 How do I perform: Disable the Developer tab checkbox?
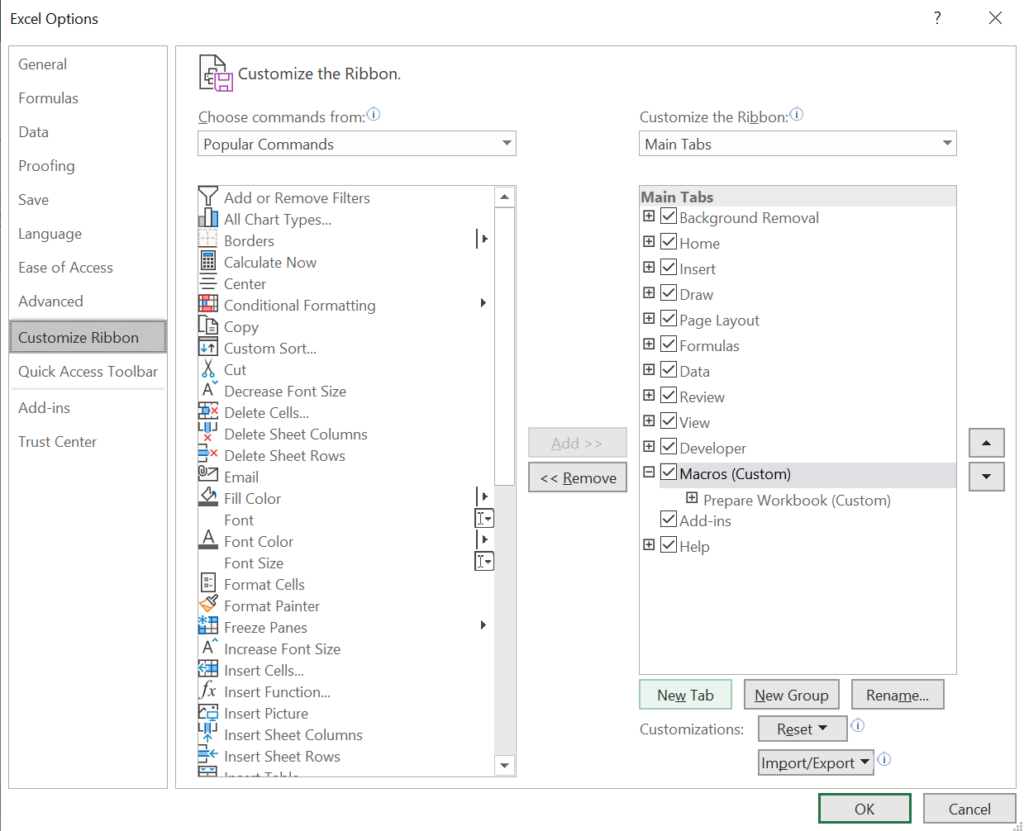click(x=668, y=446)
